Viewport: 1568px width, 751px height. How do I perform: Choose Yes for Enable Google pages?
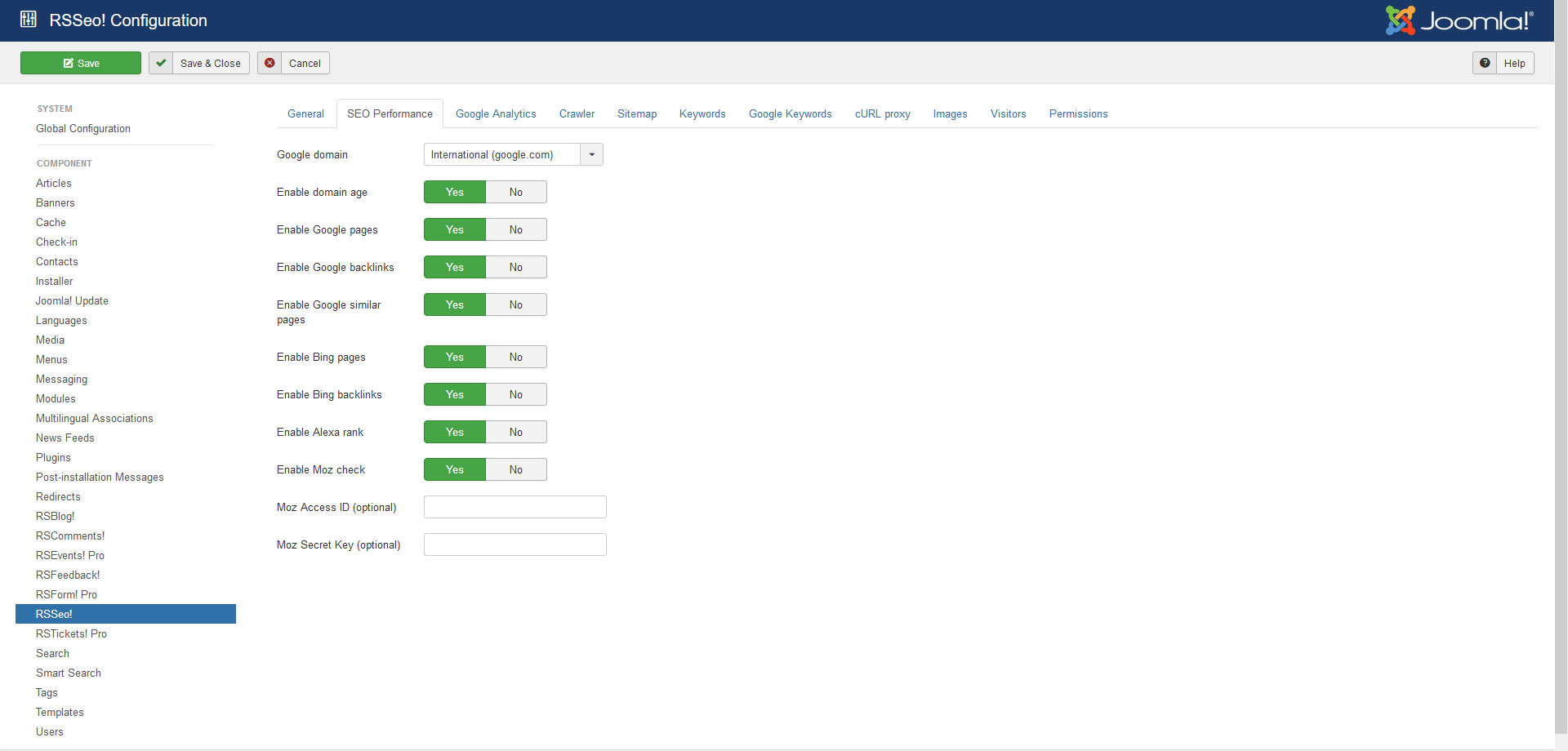[455, 229]
